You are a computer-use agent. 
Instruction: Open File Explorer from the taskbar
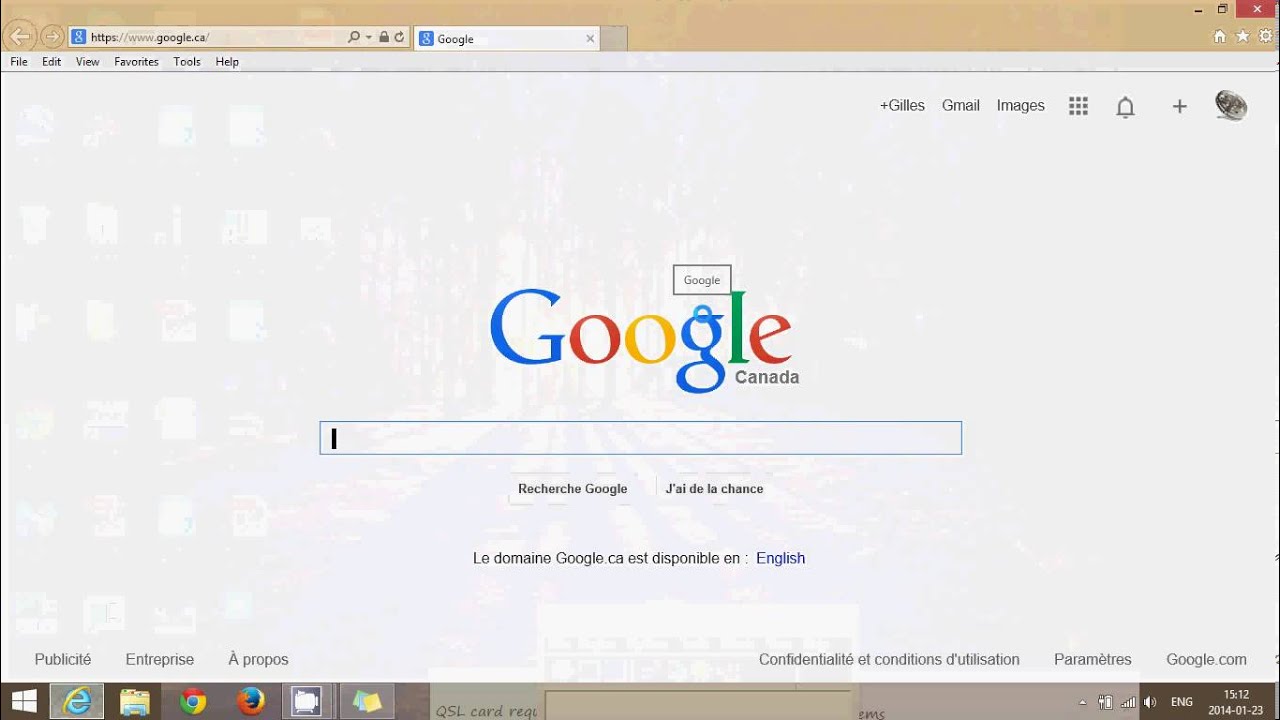pos(135,702)
